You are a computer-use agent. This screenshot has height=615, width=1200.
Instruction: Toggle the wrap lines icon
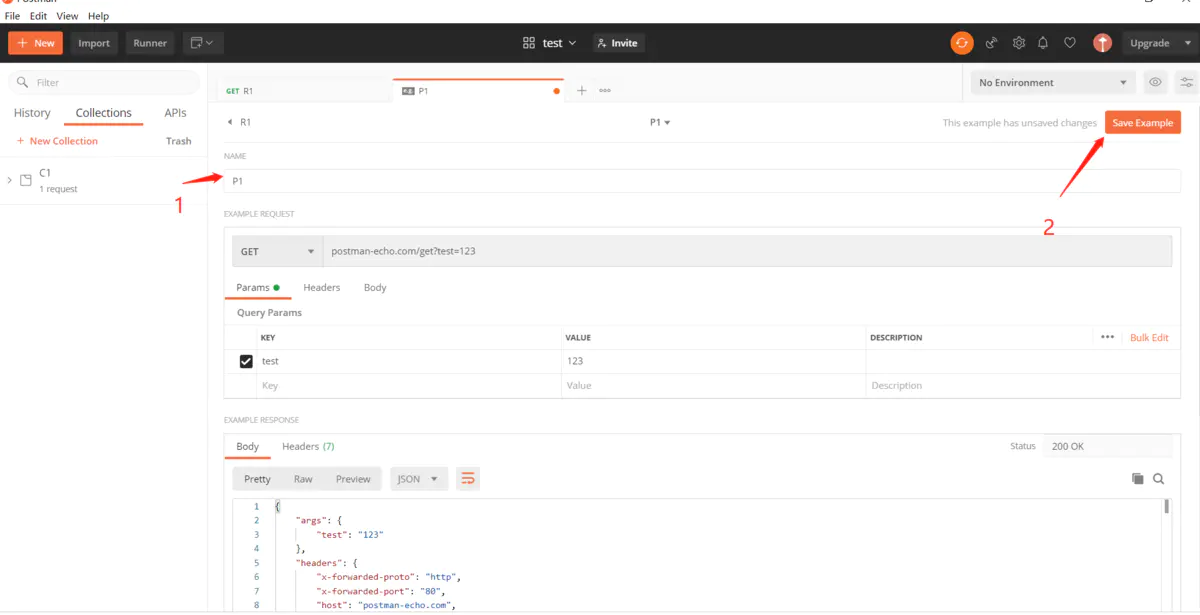(467, 478)
